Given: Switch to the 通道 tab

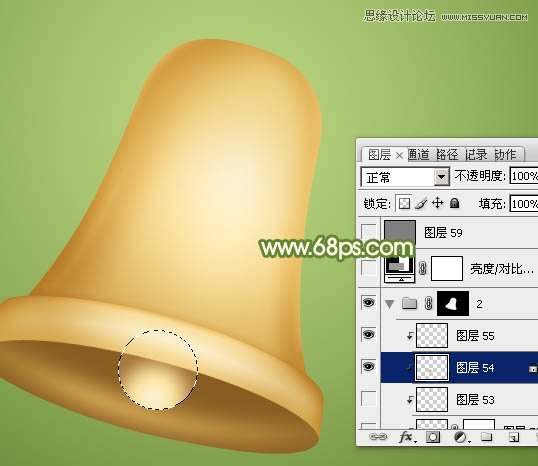Looking at the screenshot, I should pyautogui.click(x=419, y=155).
